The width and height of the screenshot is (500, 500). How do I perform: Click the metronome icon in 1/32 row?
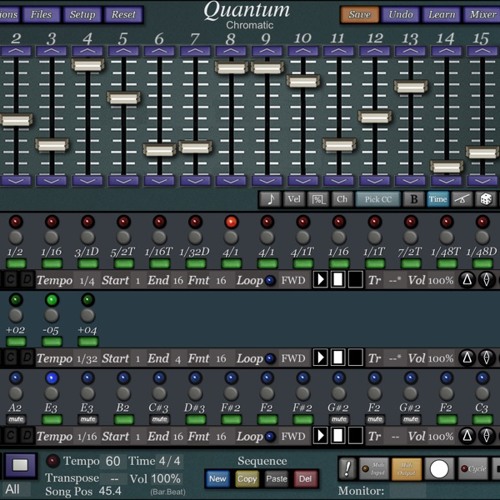[467, 358]
